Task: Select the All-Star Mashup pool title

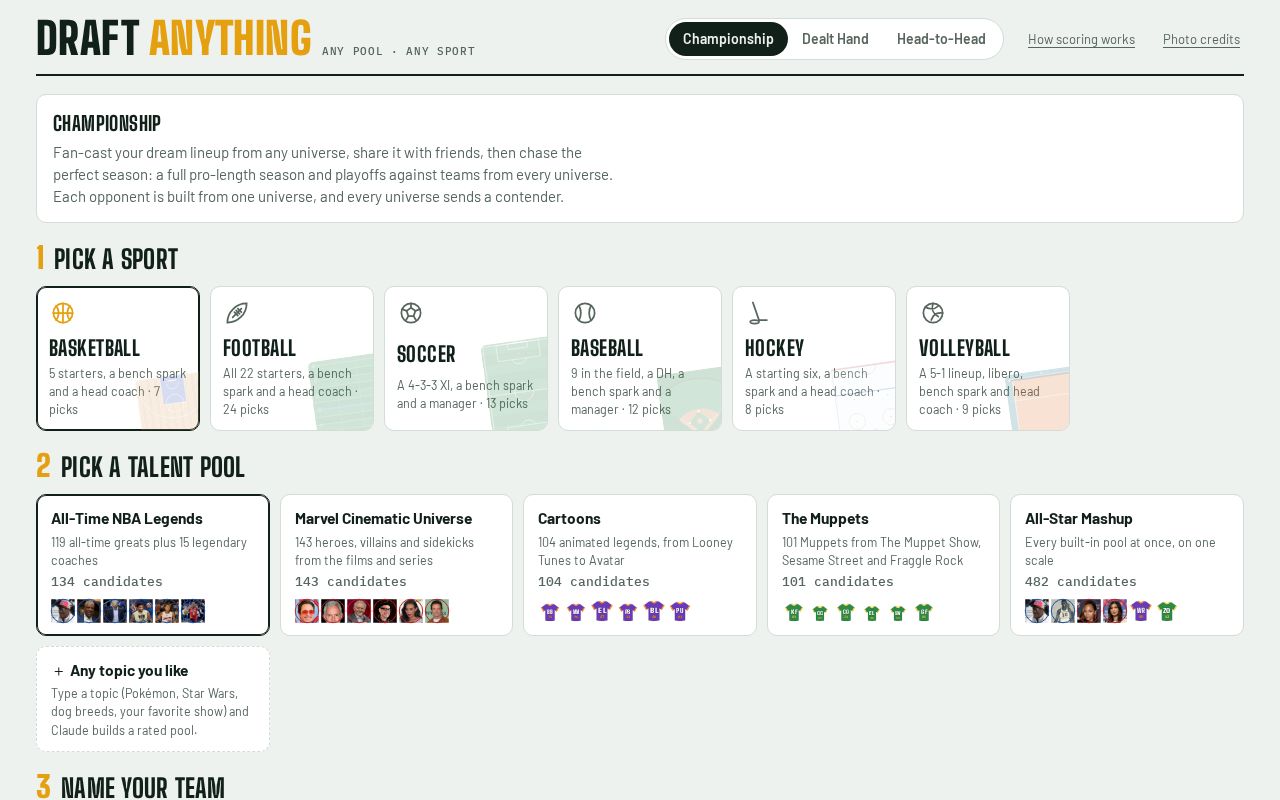Action: click(x=1078, y=518)
